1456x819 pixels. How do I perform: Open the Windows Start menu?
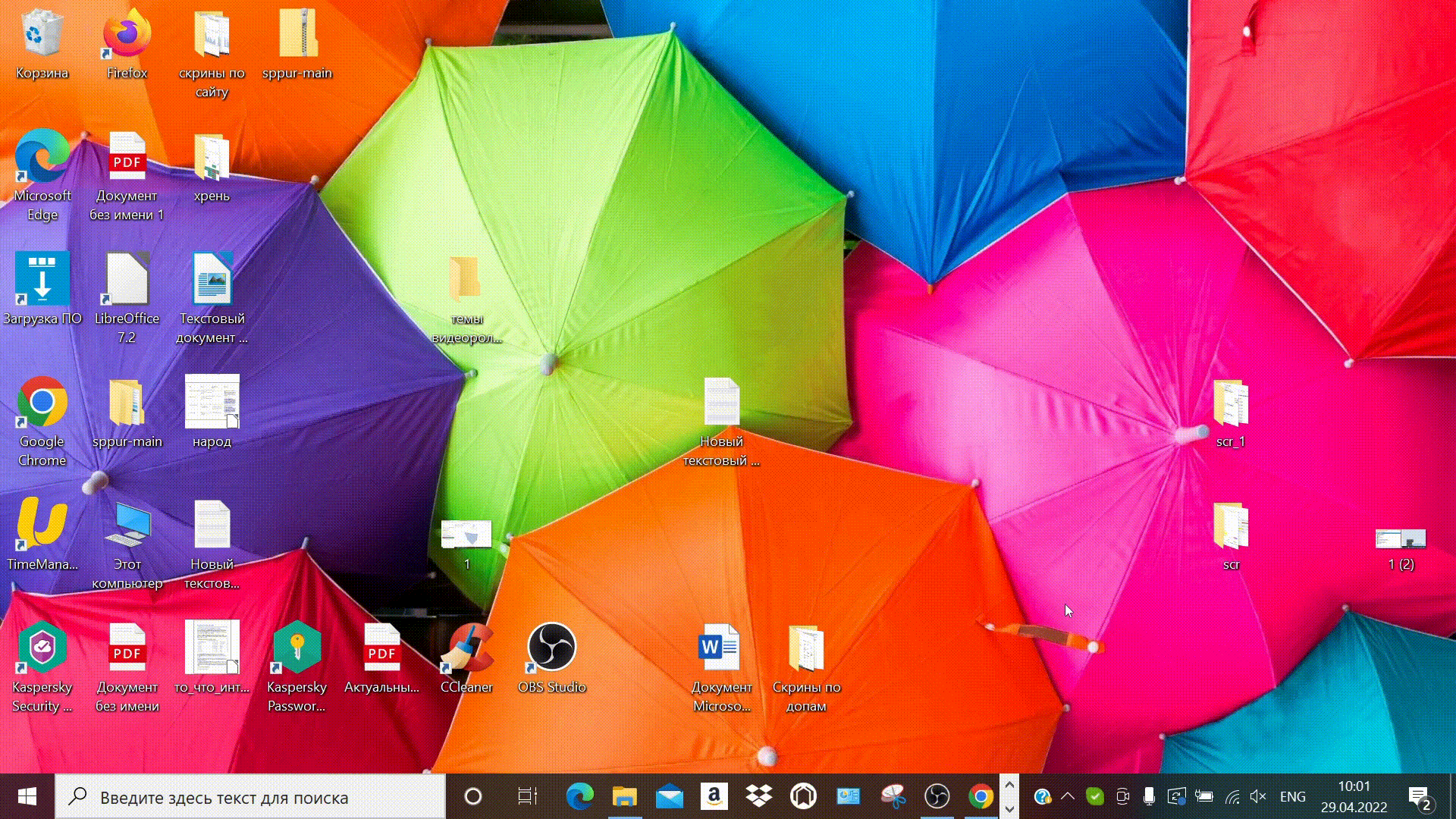[27, 796]
